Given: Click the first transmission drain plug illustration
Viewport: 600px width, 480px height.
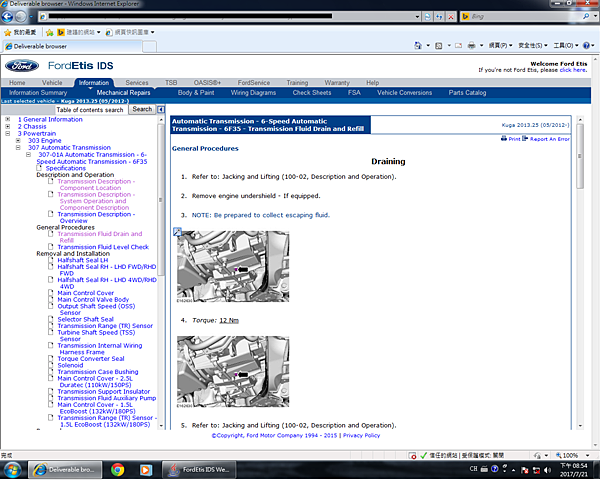Looking at the screenshot, I should coord(233,266).
